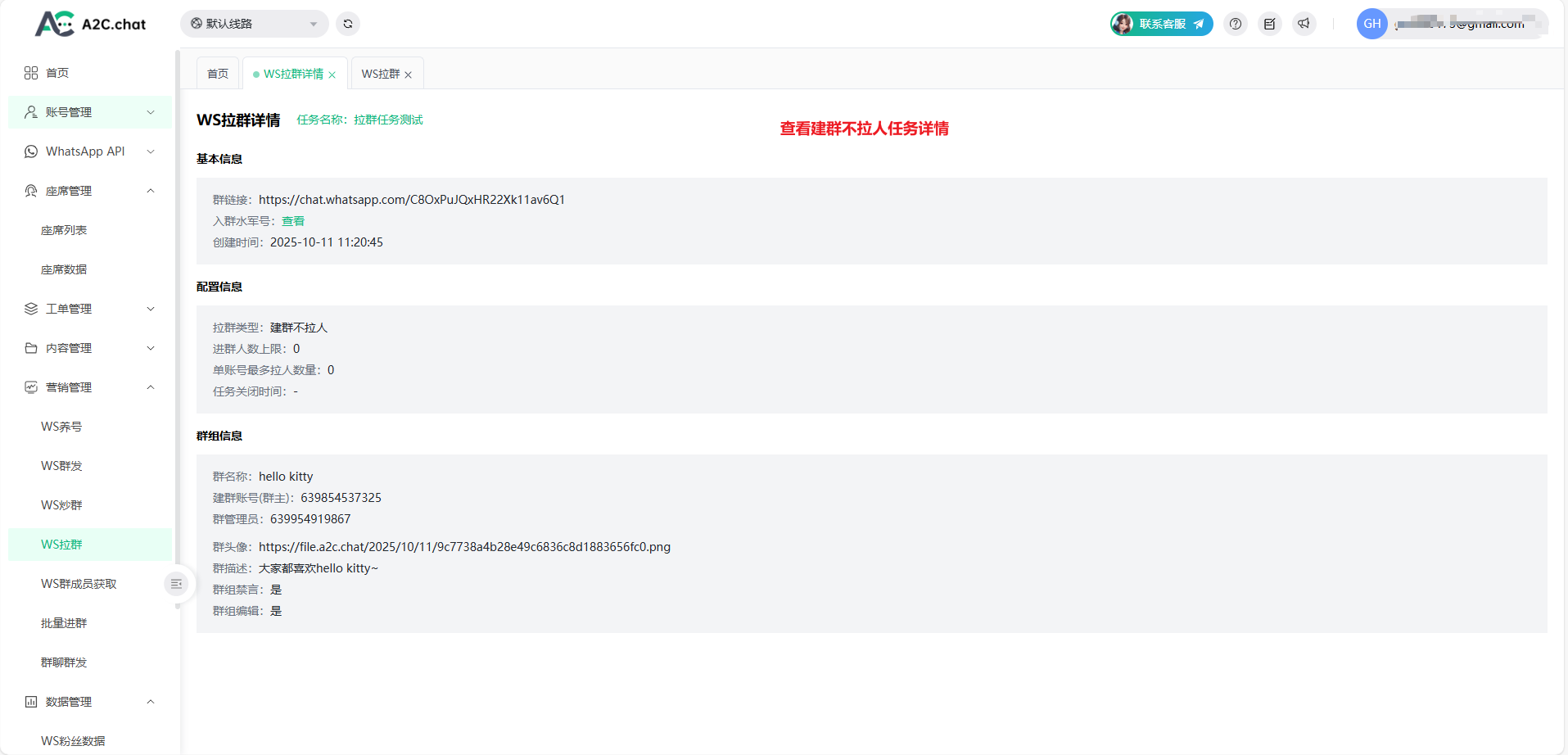Click the 联系客服 button

click(x=1162, y=24)
